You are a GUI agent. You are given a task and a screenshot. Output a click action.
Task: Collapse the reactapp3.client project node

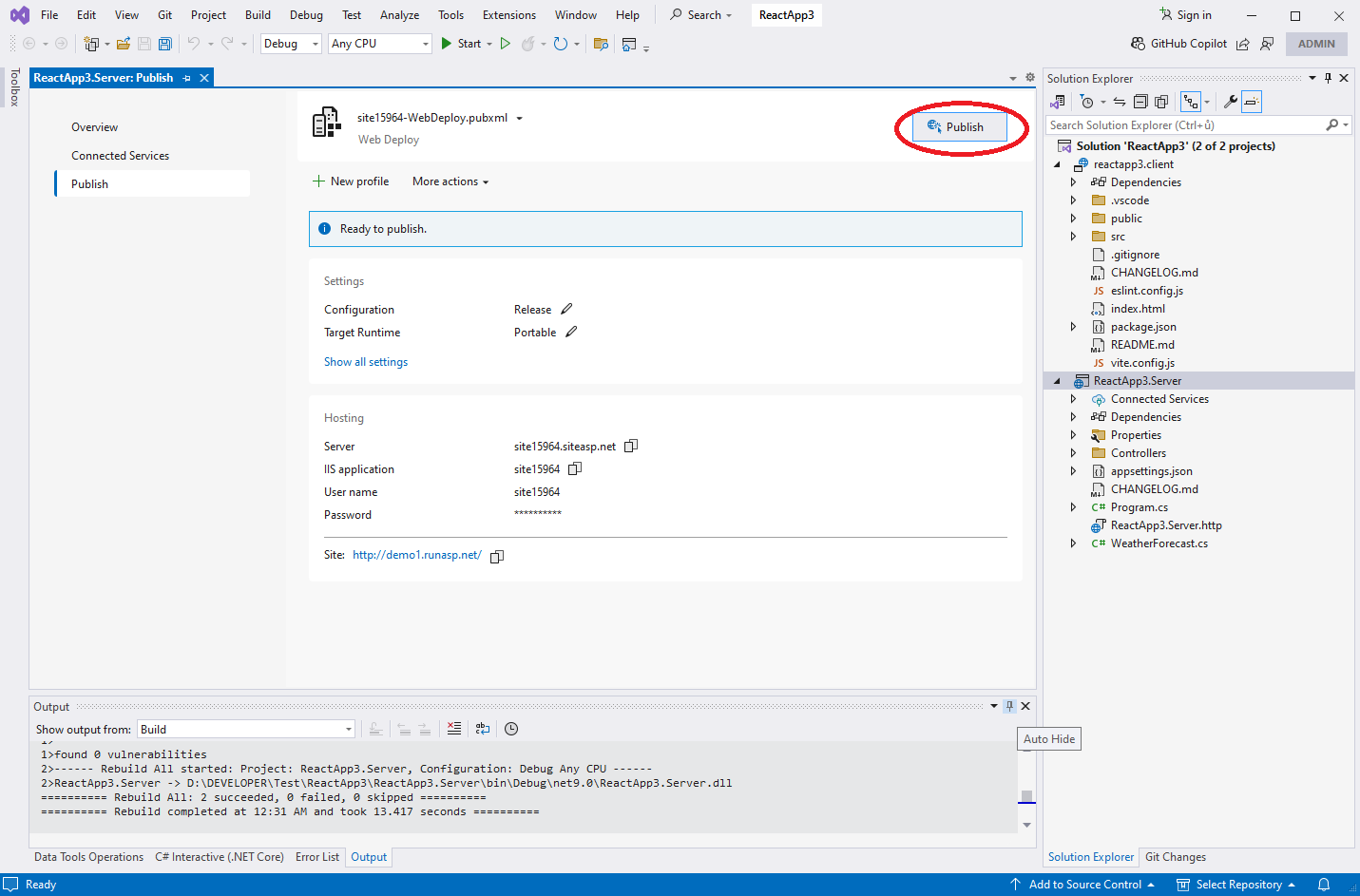tap(1057, 164)
